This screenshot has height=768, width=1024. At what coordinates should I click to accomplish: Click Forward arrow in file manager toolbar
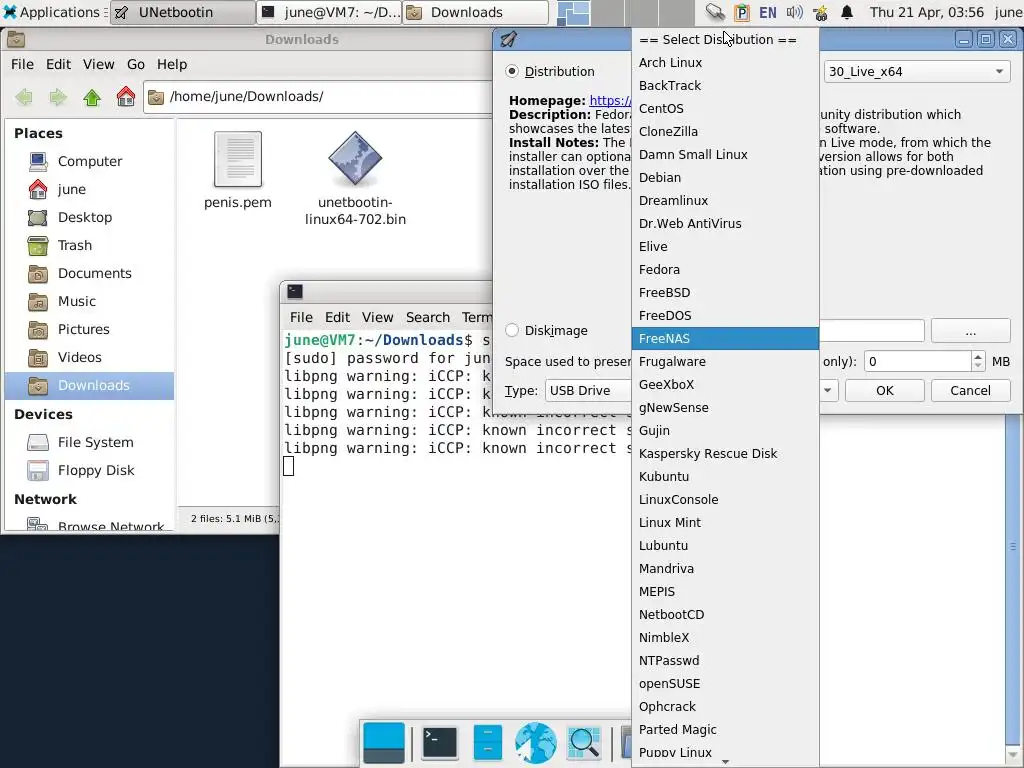tap(58, 97)
